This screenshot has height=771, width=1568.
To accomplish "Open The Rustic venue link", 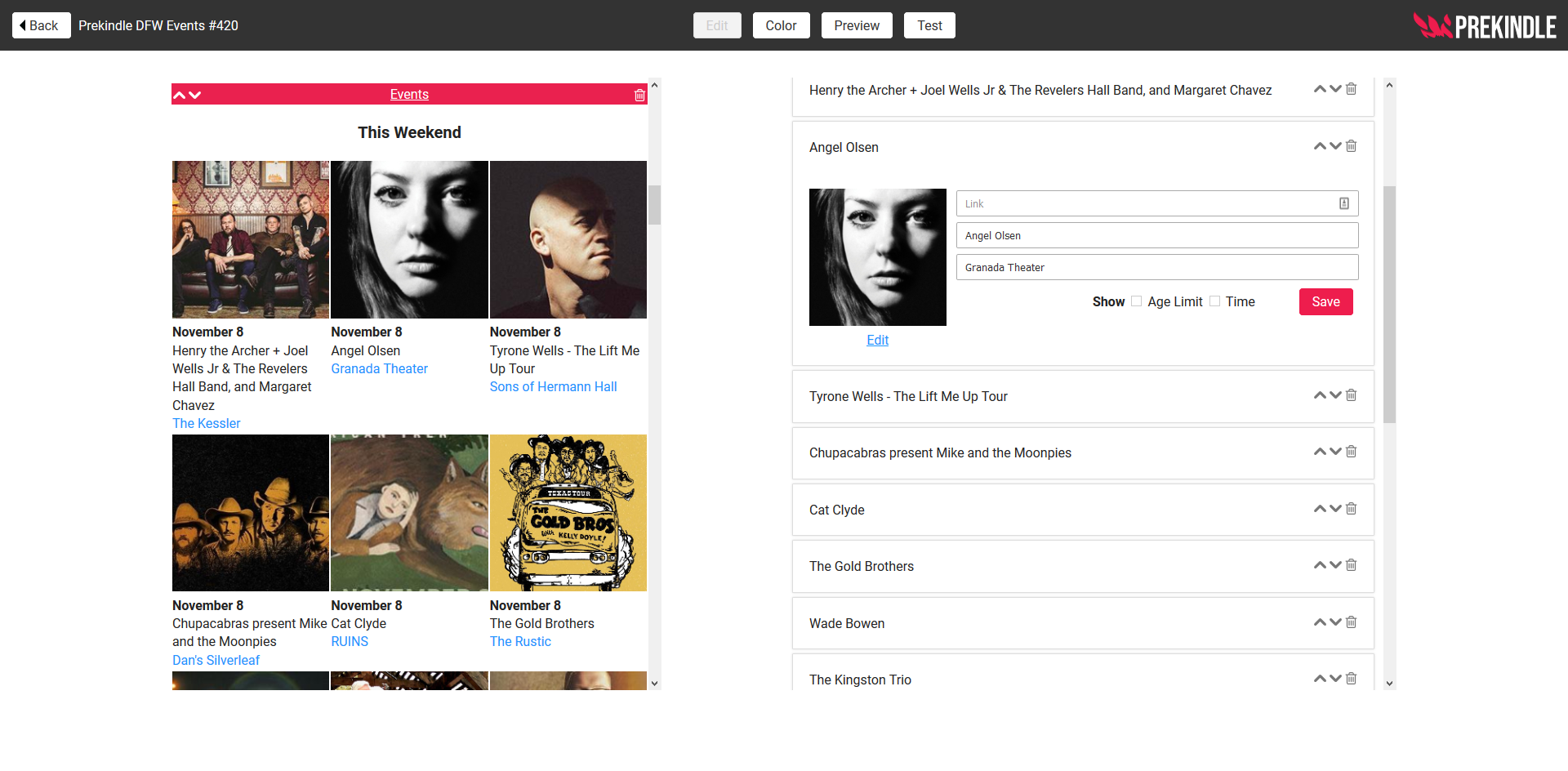I will tap(520, 641).
